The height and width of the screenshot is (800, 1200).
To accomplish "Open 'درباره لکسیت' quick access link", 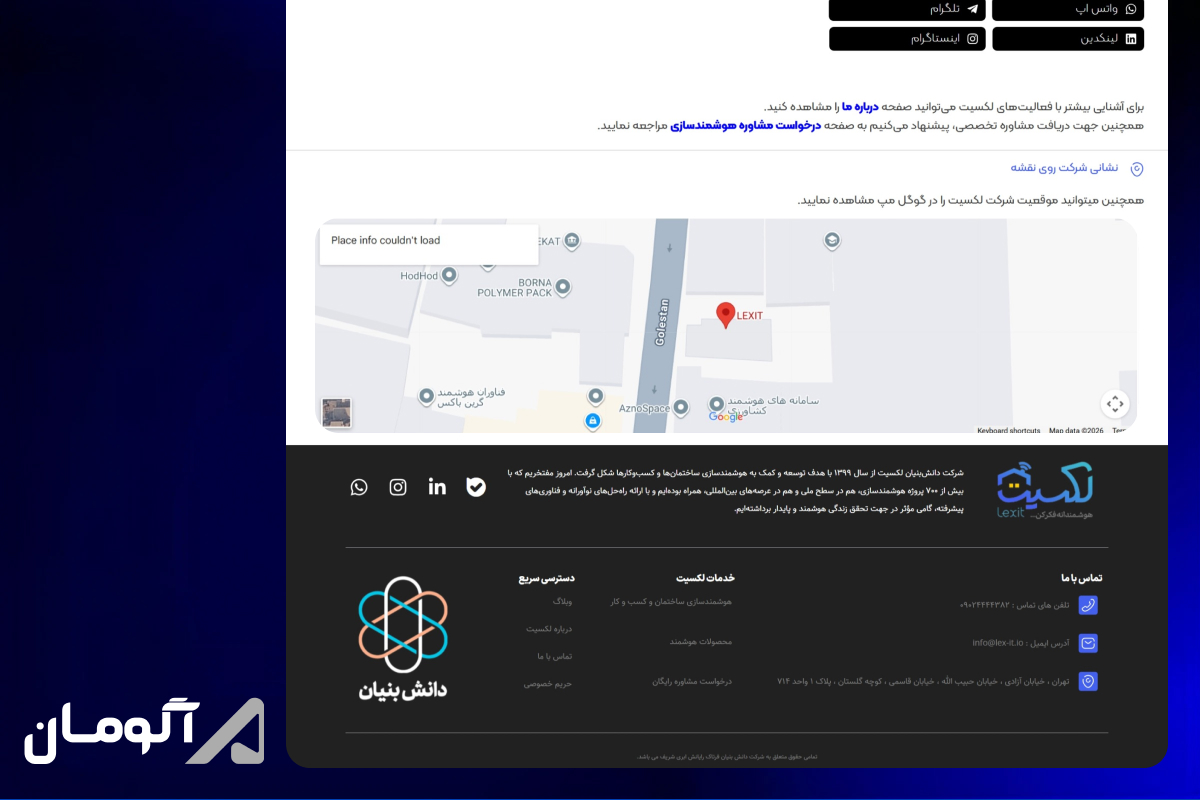I will tap(549, 629).
